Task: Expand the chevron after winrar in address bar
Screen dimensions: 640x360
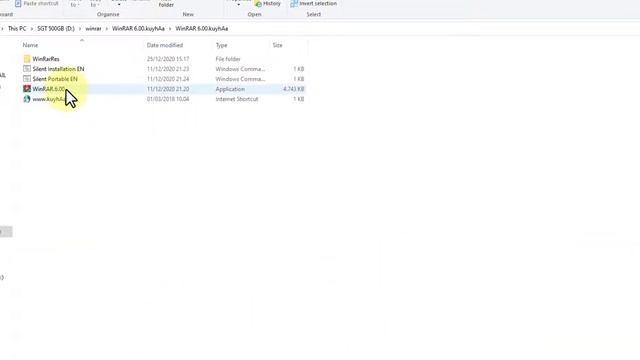Action: (107, 29)
